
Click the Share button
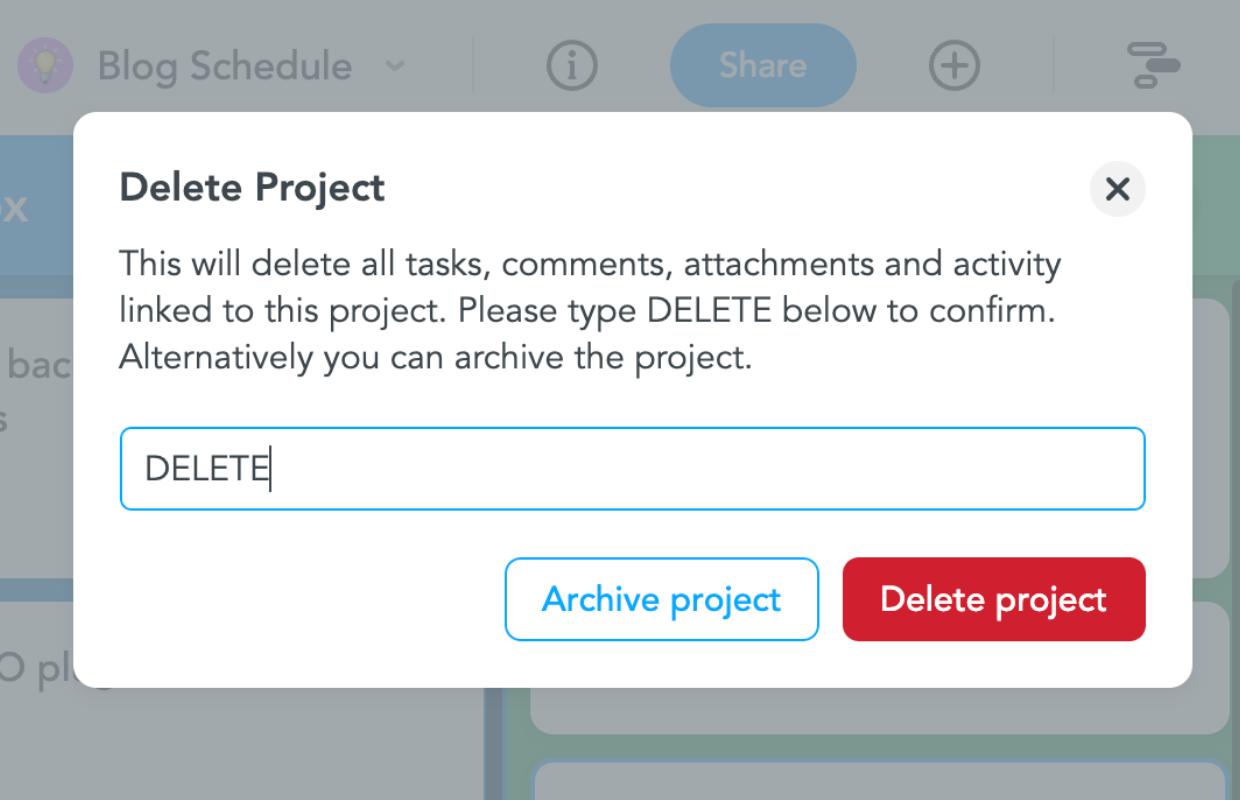(763, 66)
